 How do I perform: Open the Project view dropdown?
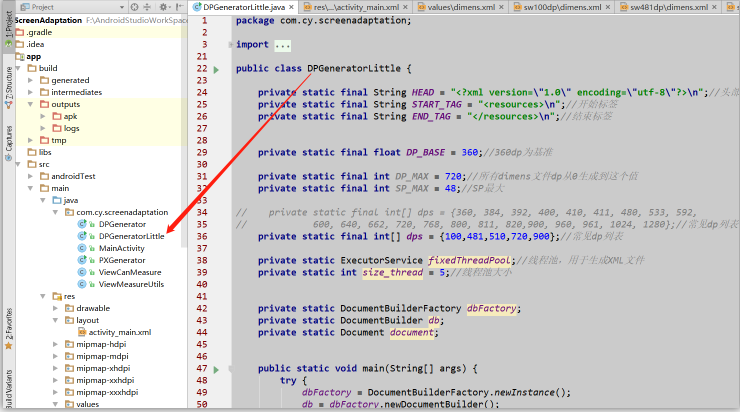122,7
